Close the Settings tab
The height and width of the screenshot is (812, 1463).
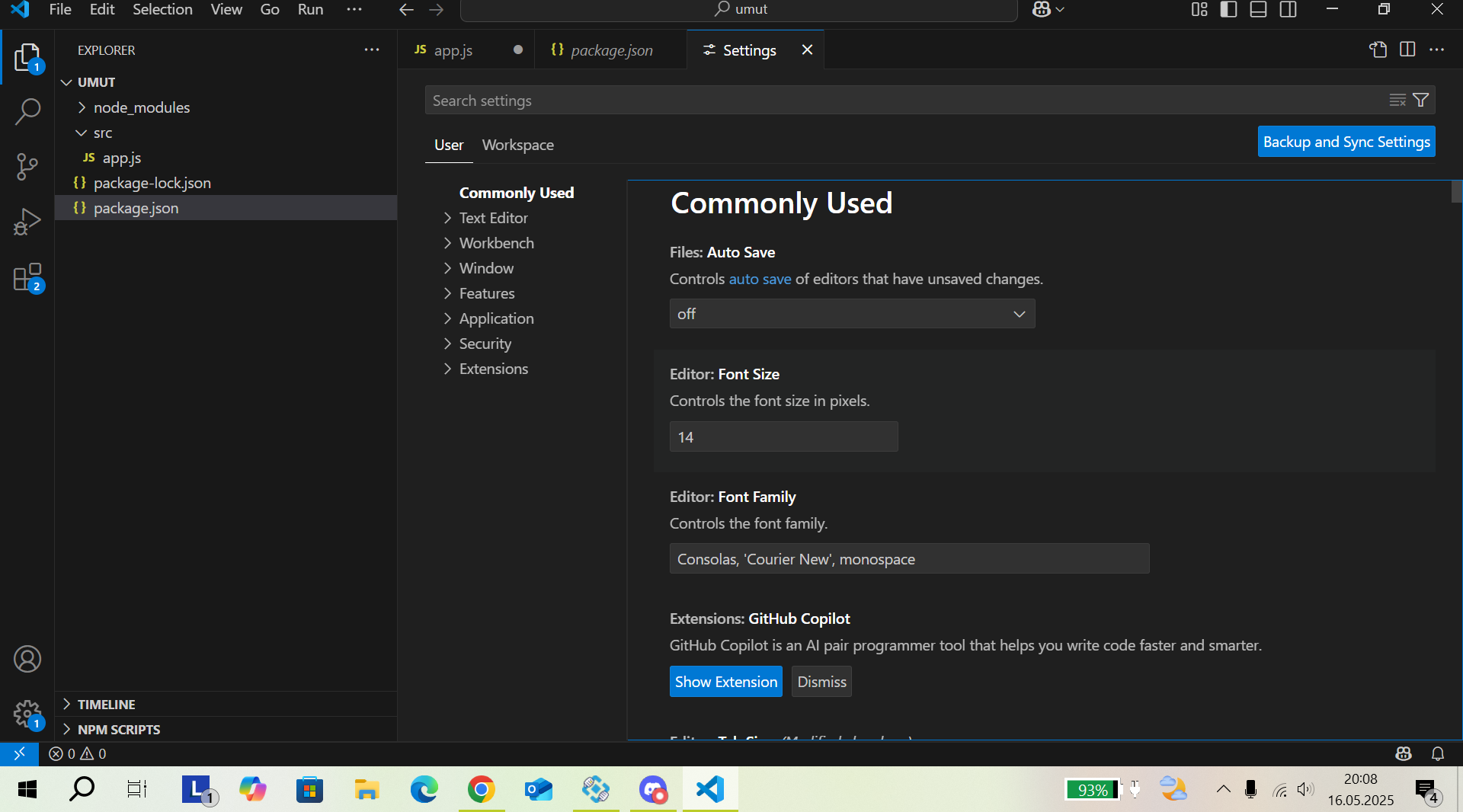pos(807,50)
